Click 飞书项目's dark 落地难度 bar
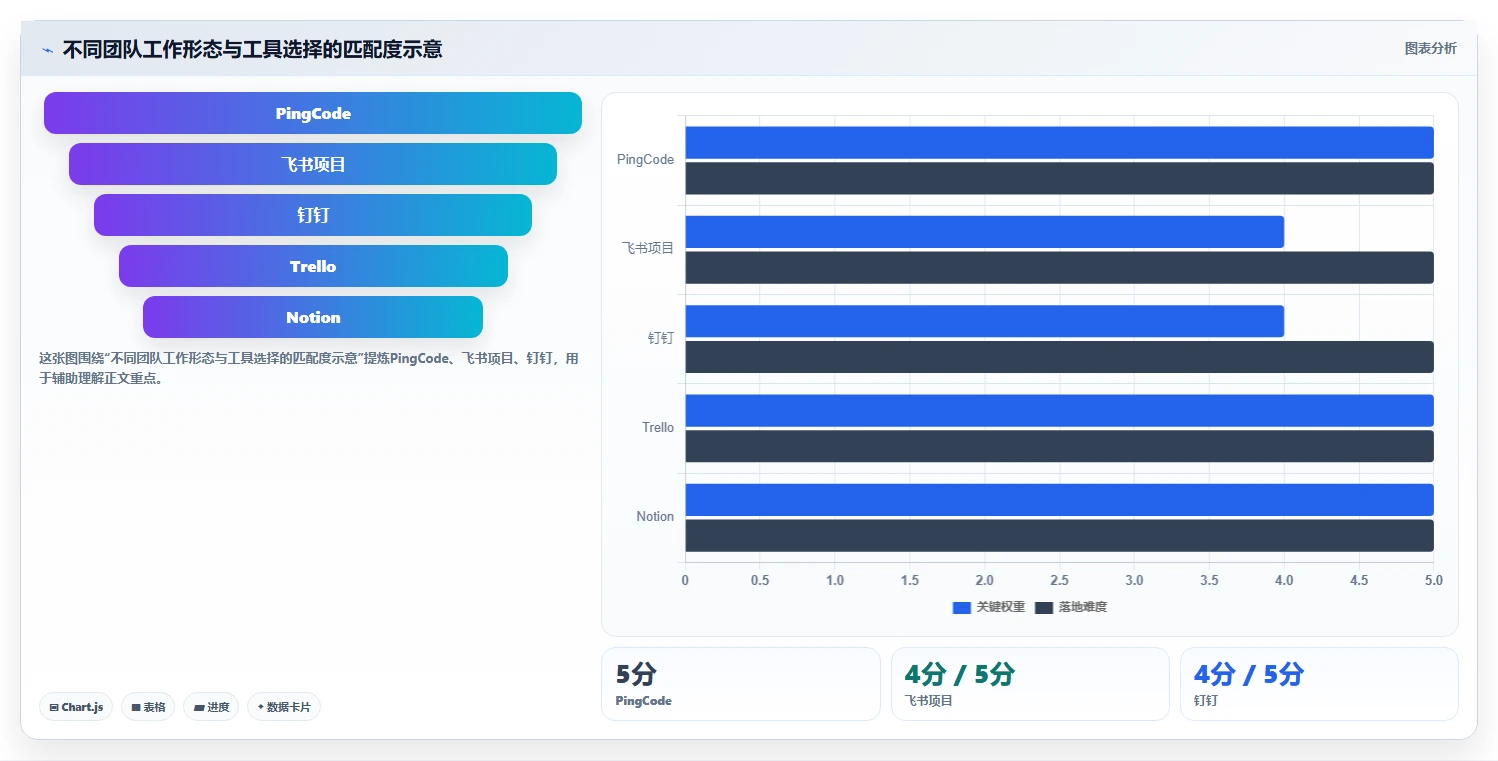Image resolution: width=1498 pixels, height=761 pixels. (x=1059, y=267)
